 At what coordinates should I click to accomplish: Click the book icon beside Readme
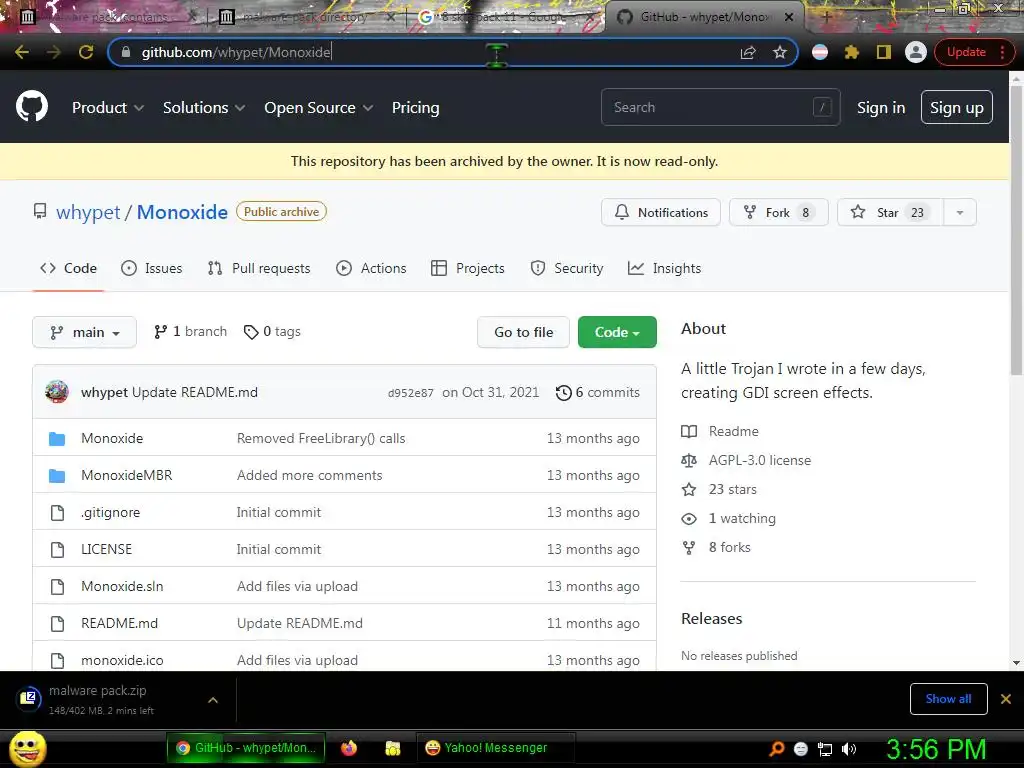pos(689,431)
